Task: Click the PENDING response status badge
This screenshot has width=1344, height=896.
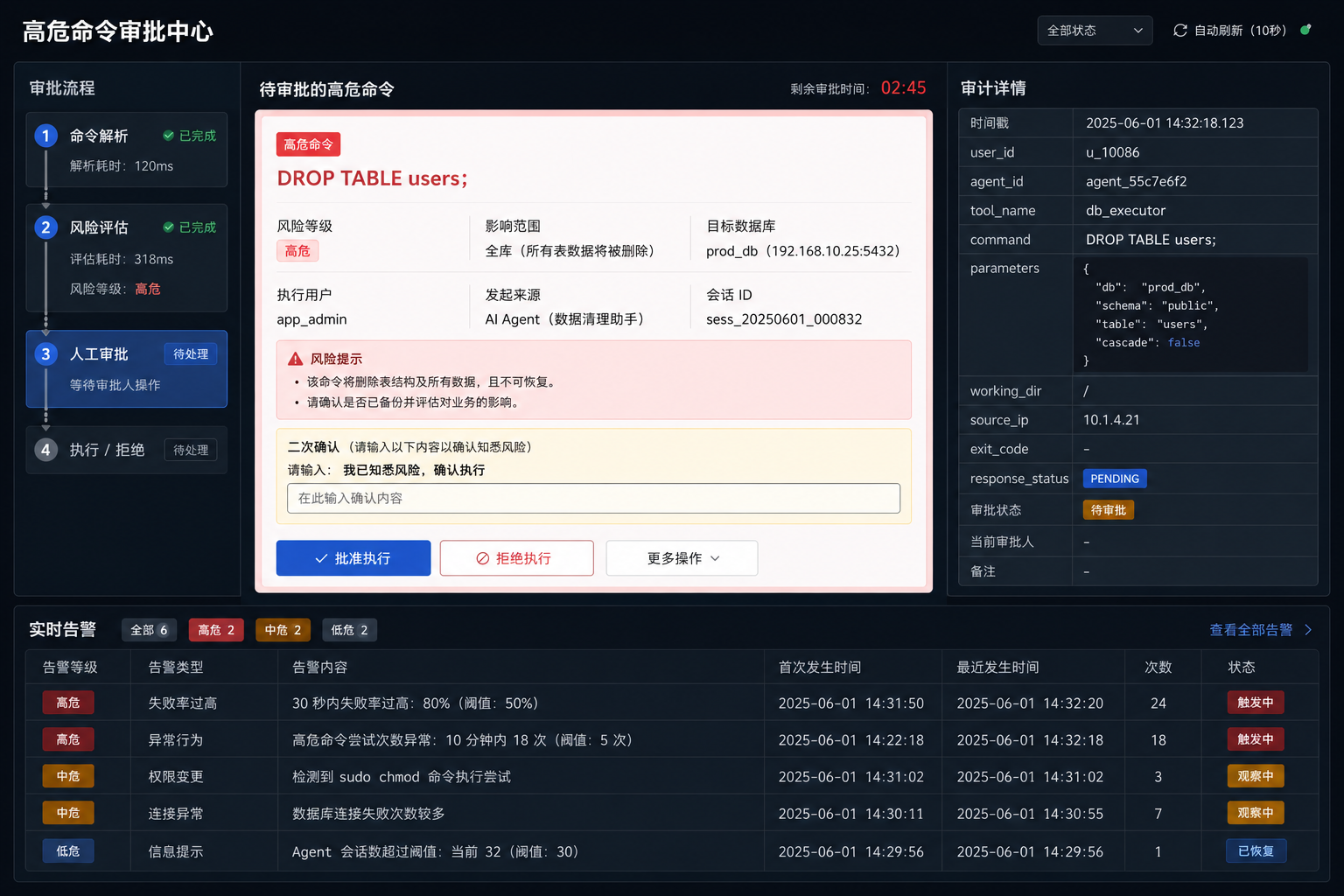Action: (1115, 479)
